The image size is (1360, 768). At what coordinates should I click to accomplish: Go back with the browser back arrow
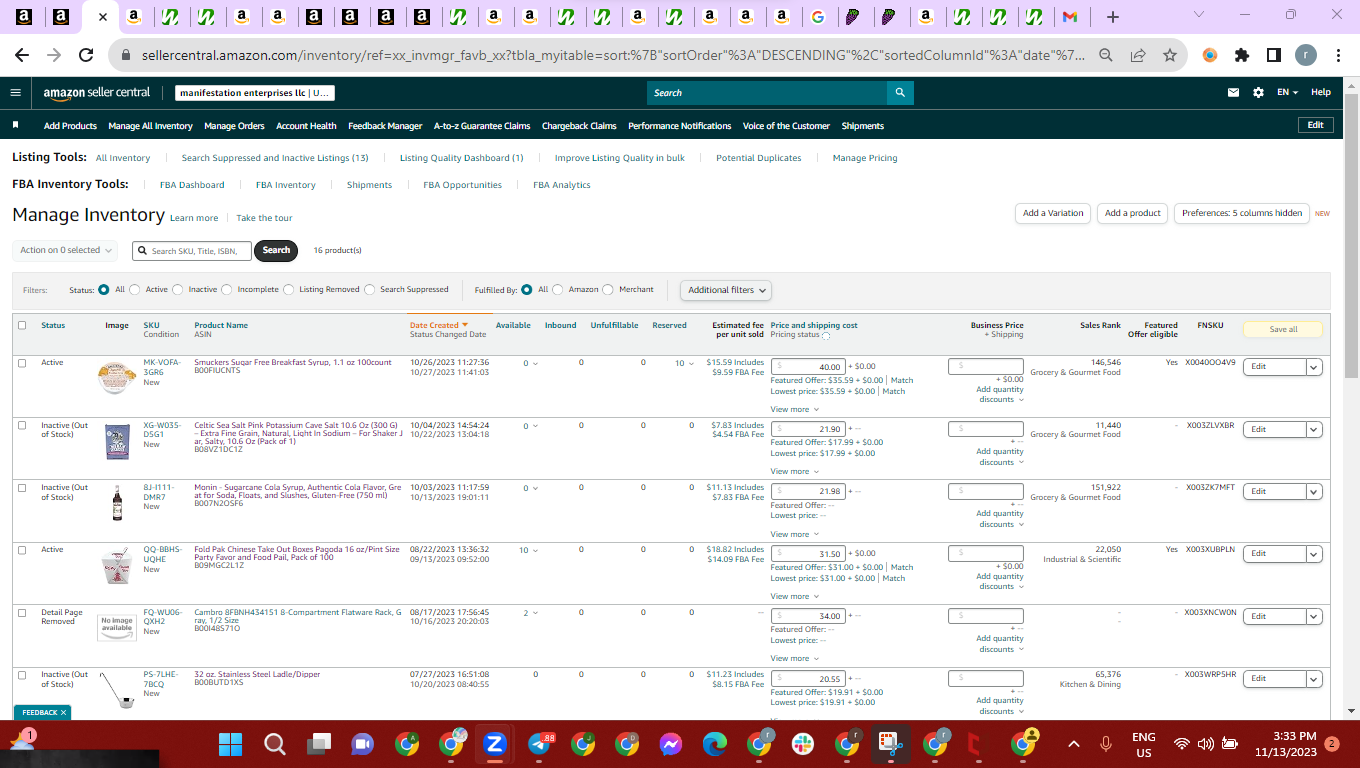[22, 56]
